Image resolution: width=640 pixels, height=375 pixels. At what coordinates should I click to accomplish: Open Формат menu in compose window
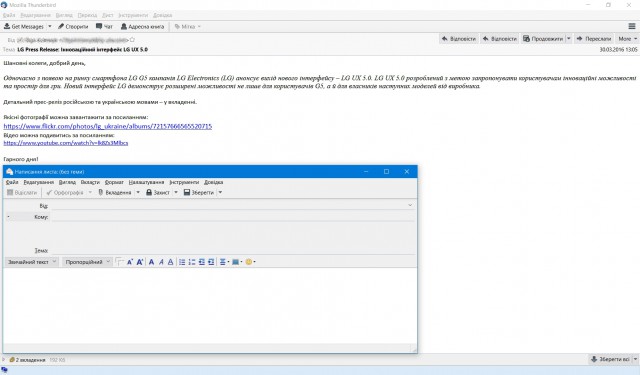point(114,182)
